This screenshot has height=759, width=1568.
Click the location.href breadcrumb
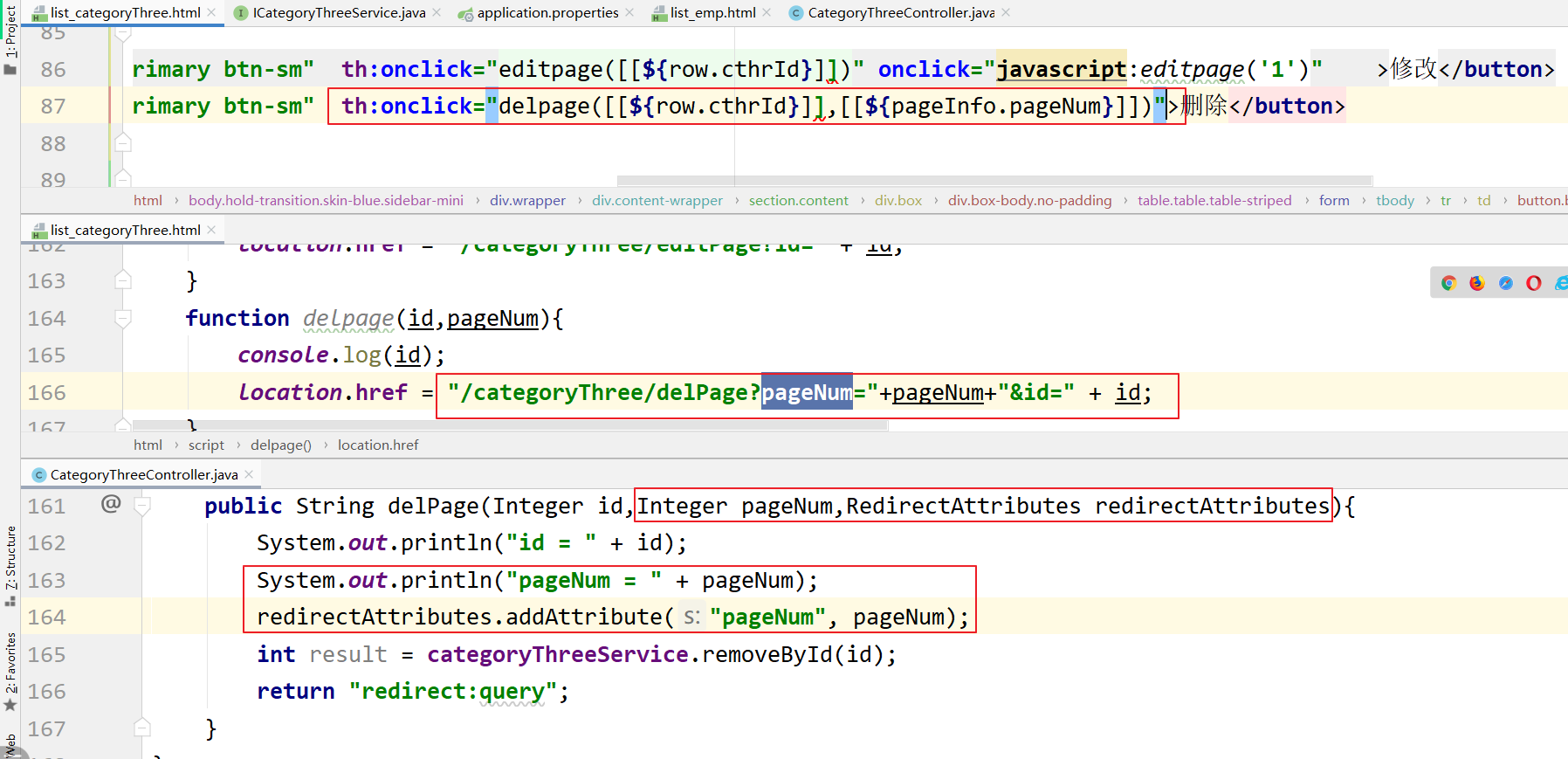378,445
